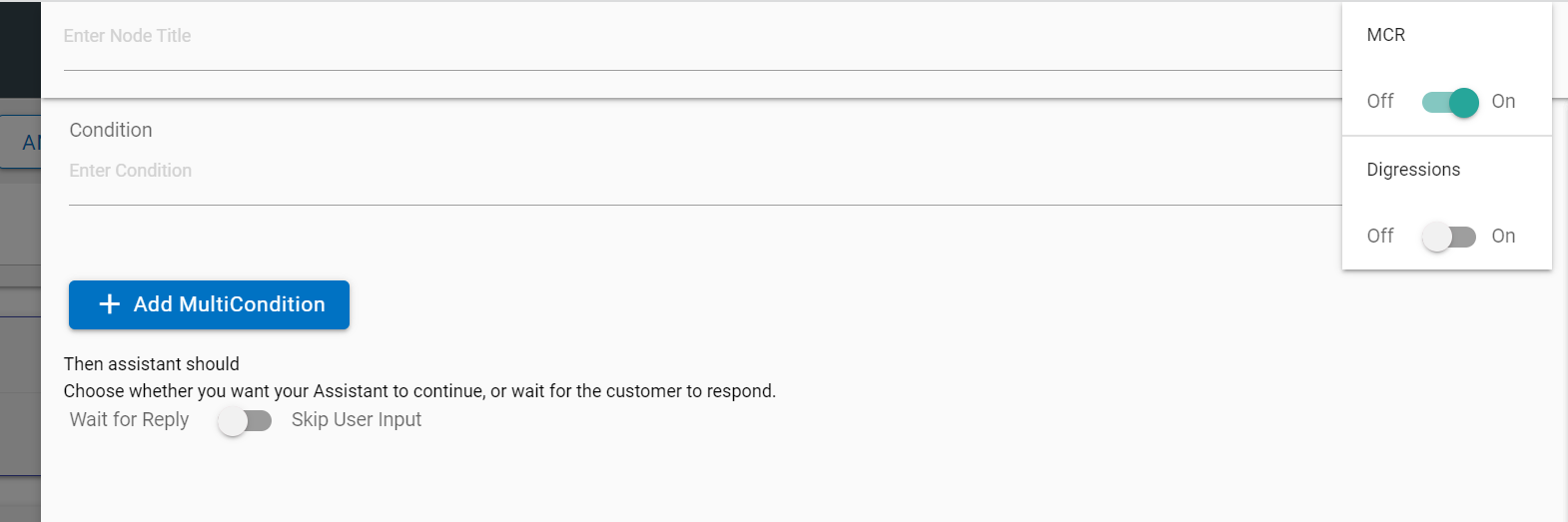Click the Digressions heading text
Viewport: 1568px width, 522px height.
coord(1413,170)
